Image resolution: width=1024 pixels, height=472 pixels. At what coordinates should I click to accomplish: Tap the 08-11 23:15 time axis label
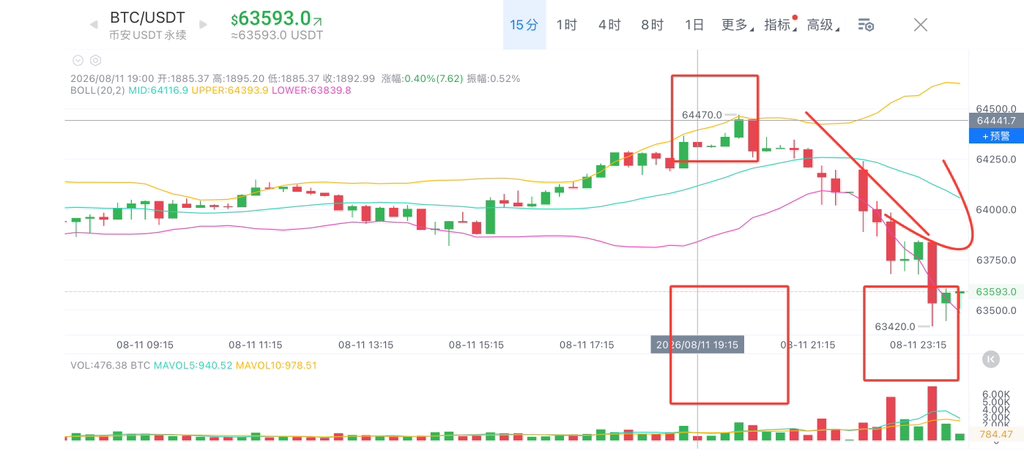pos(919,345)
